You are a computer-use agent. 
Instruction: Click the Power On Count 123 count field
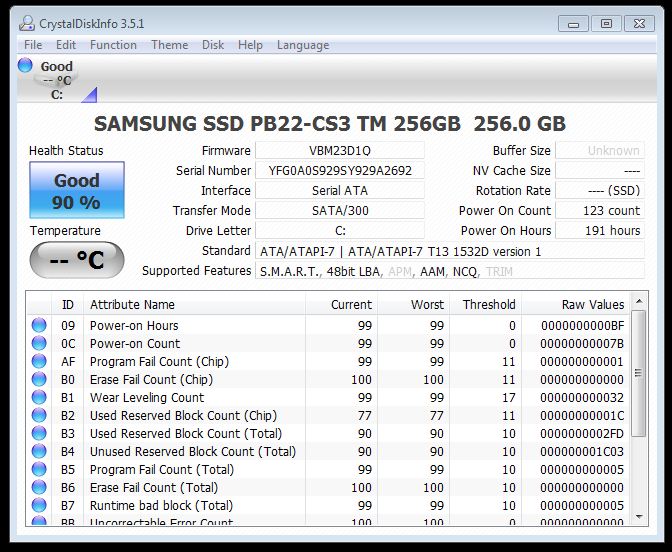click(600, 210)
